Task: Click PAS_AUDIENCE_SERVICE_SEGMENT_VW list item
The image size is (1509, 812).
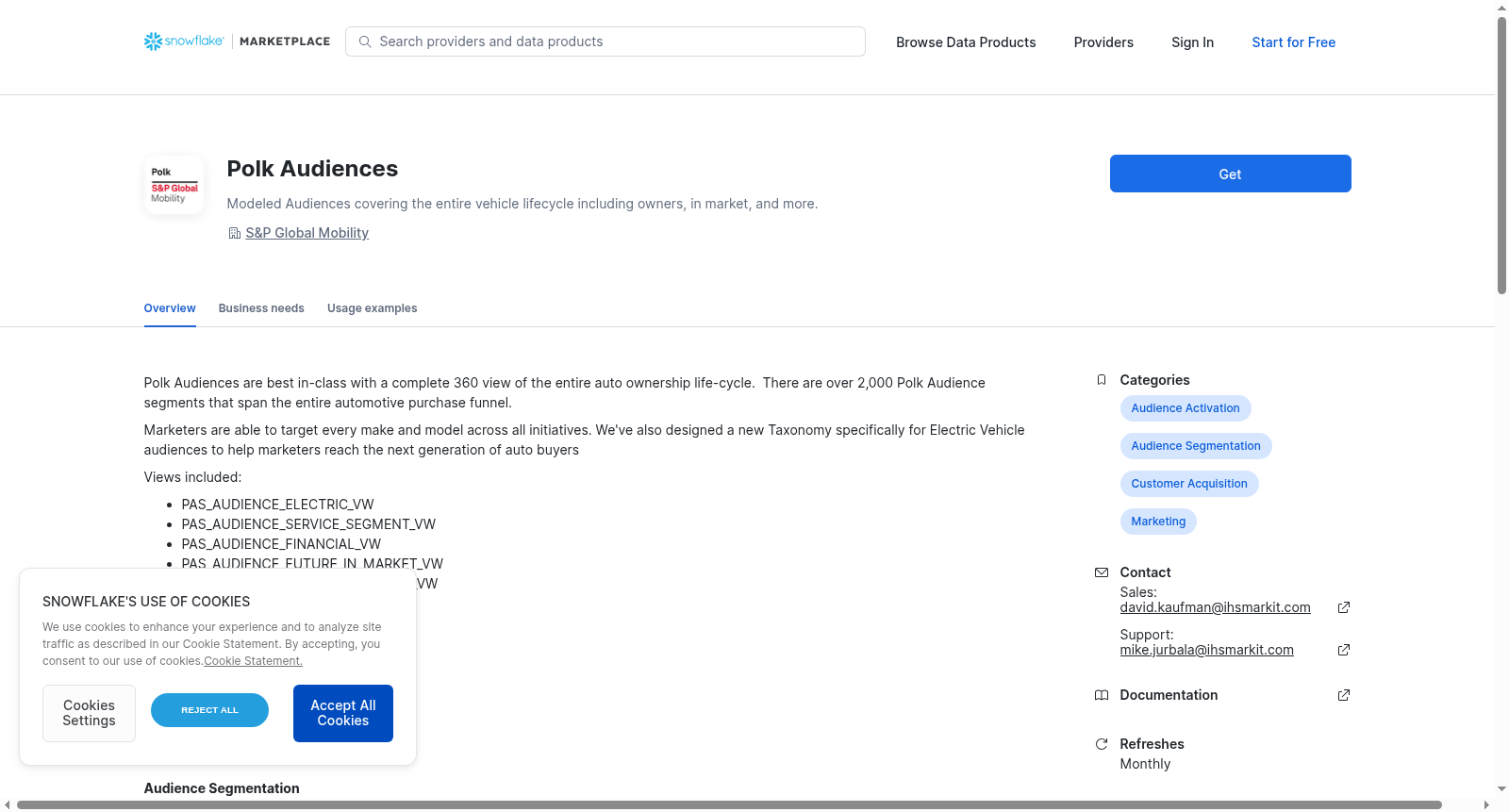Action: click(308, 524)
